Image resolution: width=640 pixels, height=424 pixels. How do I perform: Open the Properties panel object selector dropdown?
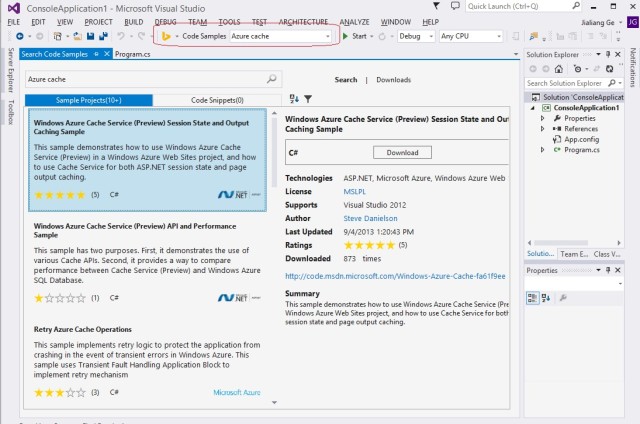click(620, 284)
